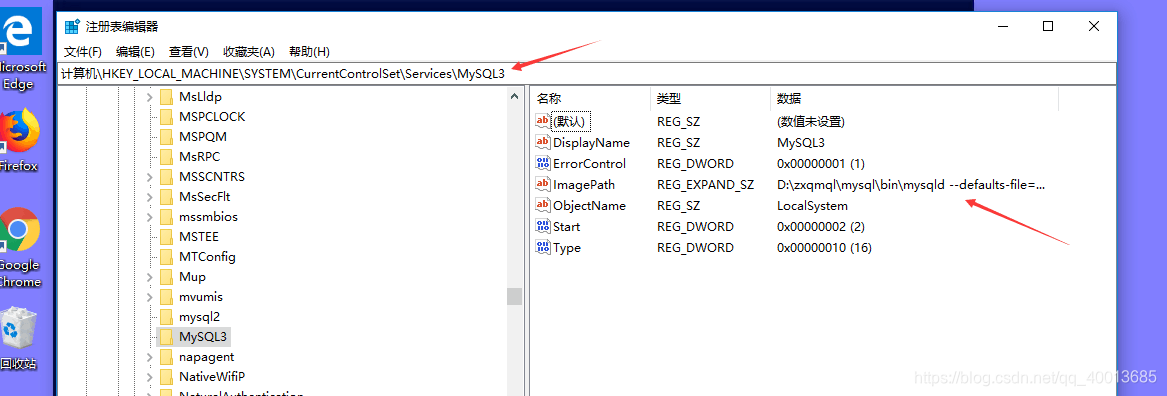Open the 帮助(H) menu
The width and height of the screenshot is (1167, 396).
pyautogui.click(x=310, y=51)
